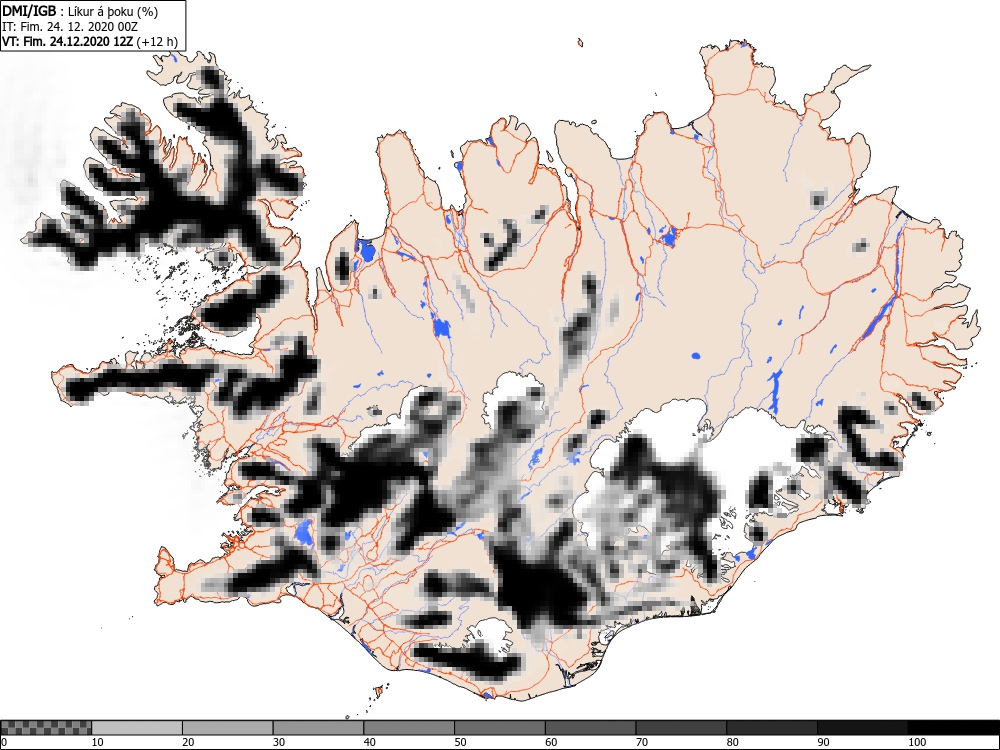1000x750 pixels.
Task: Pick the 20–30 gray legend swatch
Action: [228, 728]
